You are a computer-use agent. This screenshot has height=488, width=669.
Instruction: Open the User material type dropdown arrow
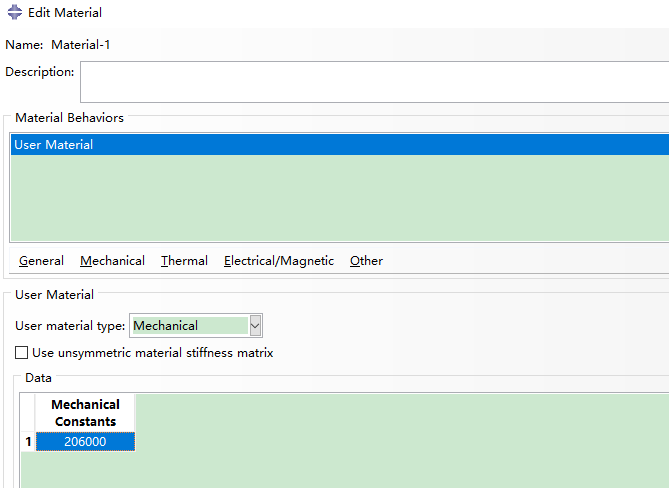tap(255, 326)
